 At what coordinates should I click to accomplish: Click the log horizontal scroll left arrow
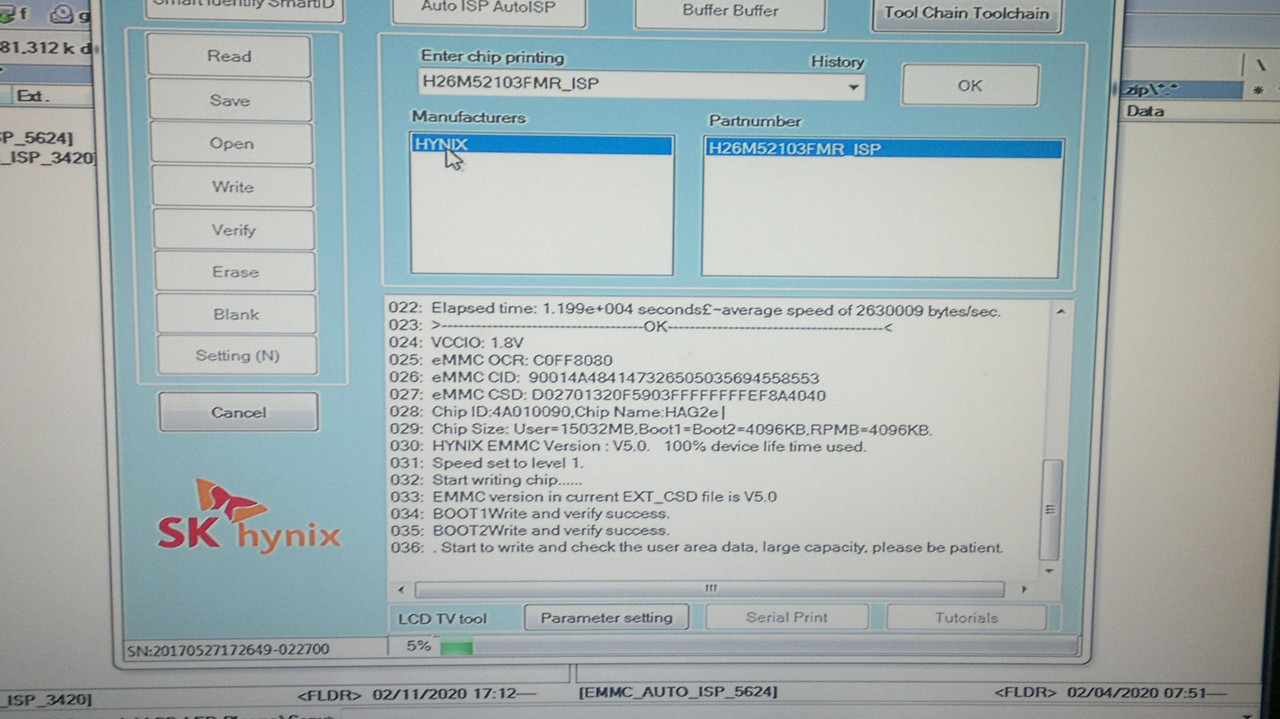[x=401, y=589]
